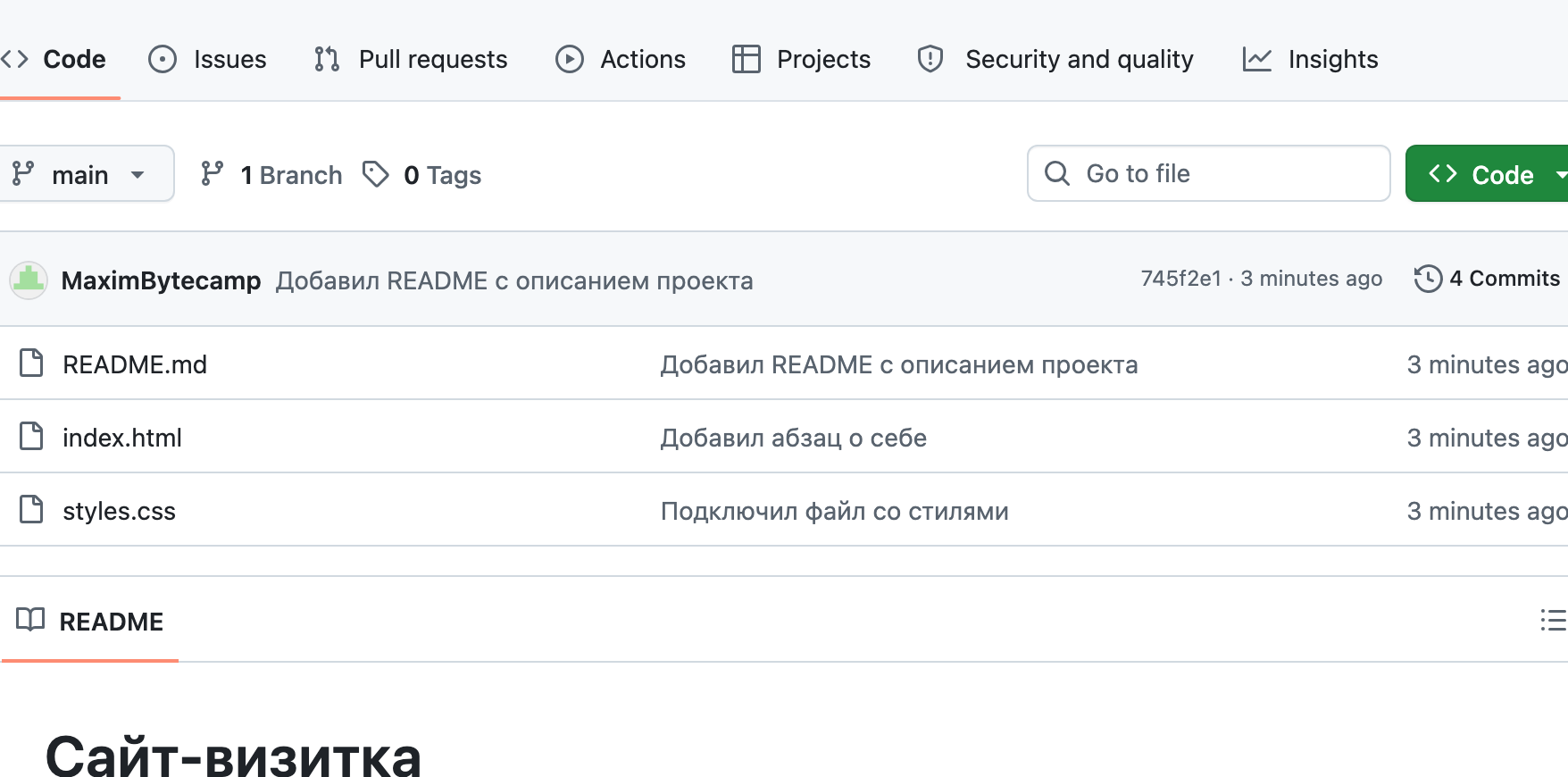View the 1 Branch link

(x=271, y=174)
